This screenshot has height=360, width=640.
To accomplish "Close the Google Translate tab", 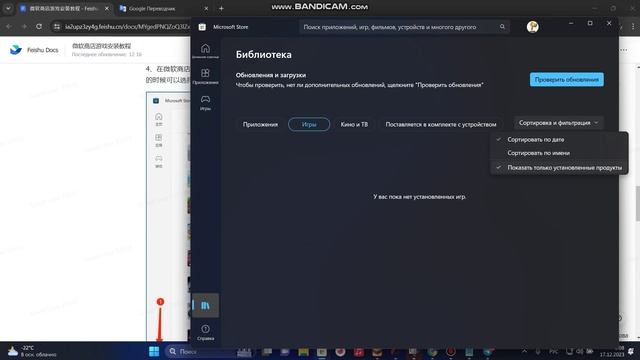I will click(206, 8).
